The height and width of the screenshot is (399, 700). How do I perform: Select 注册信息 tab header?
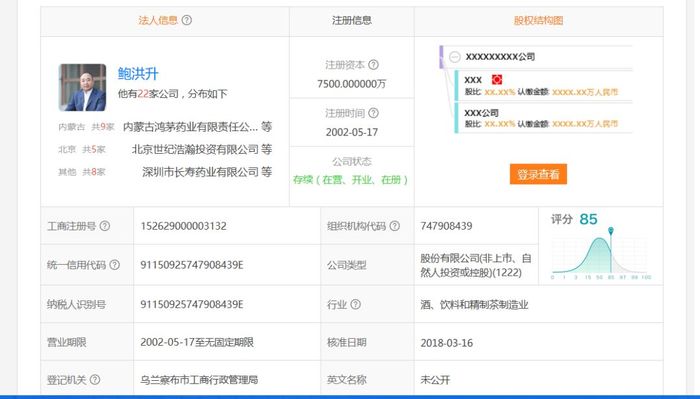tap(352, 20)
